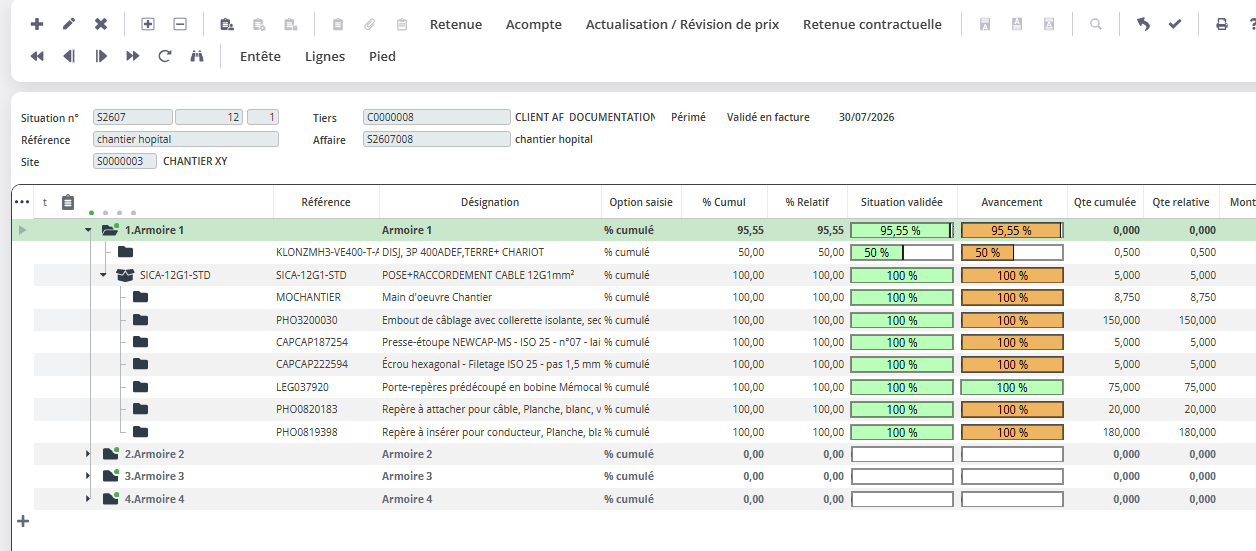Click the 2.Armoire 2 tree label
The width and height of the screenshot is (1256, 551).
154,454
